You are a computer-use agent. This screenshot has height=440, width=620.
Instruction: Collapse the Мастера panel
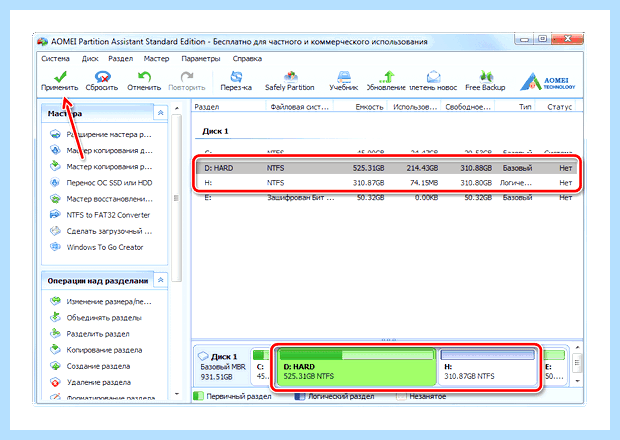161,113
